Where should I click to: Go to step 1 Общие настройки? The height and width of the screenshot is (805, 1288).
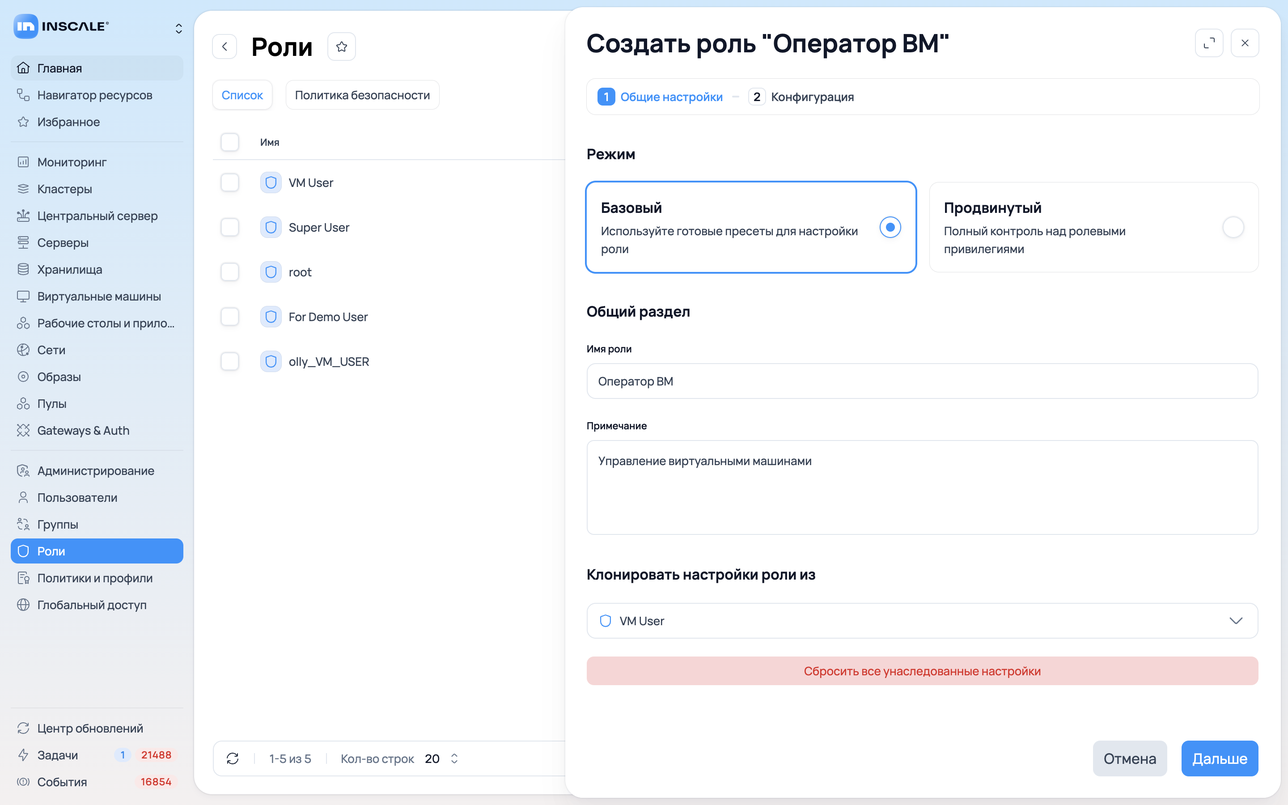point(660,97)
